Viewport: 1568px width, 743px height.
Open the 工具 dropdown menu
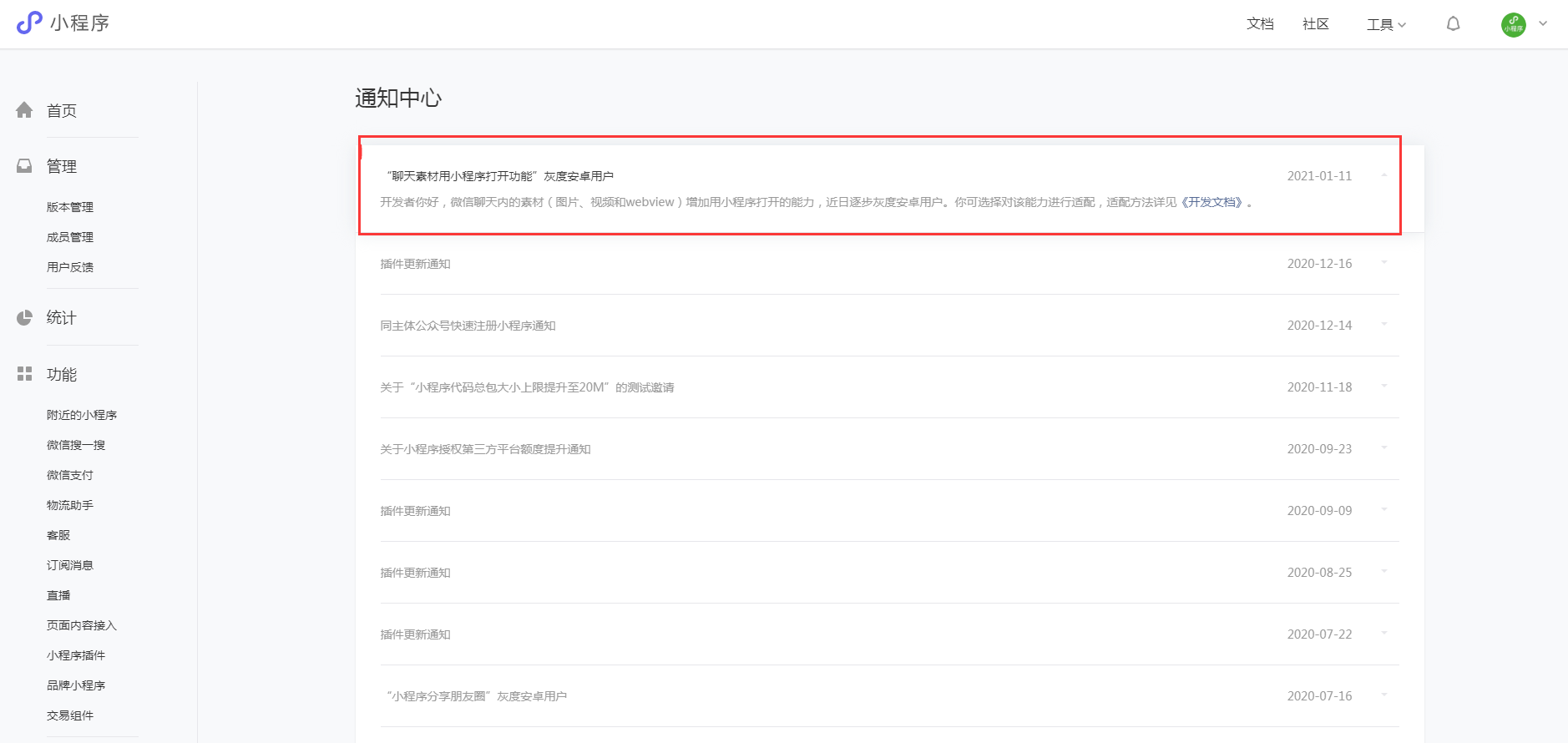pyautogui.click(x=1386, y=24)
